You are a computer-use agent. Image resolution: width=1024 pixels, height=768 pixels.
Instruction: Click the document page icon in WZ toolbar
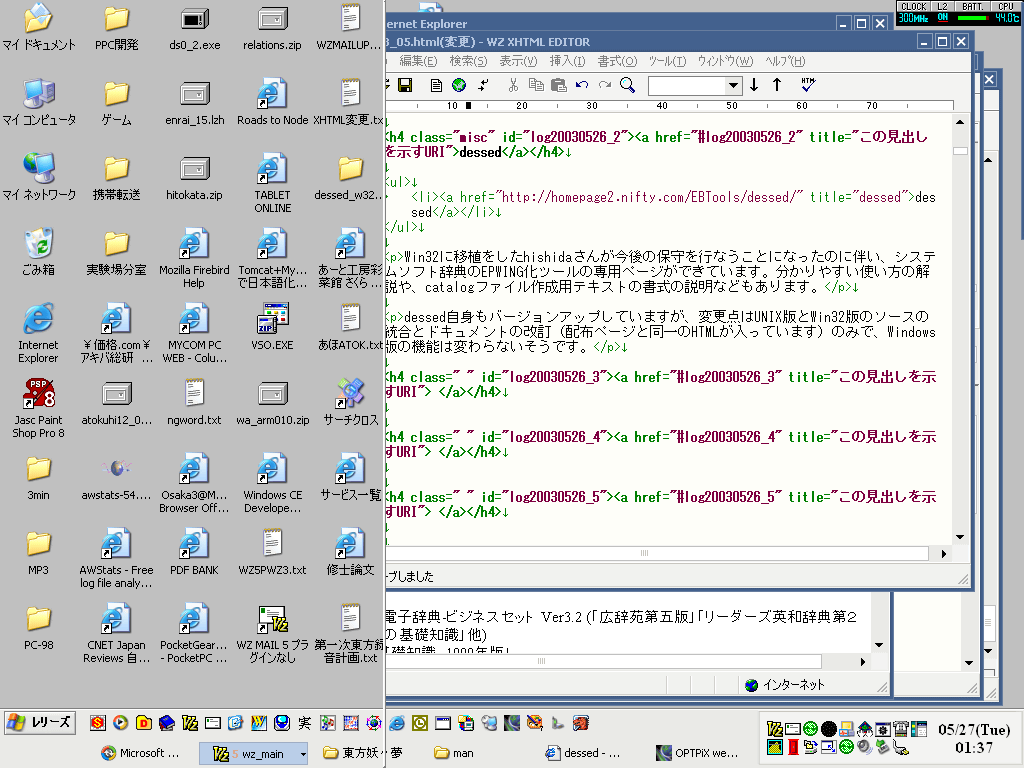(x=436, y=85)
